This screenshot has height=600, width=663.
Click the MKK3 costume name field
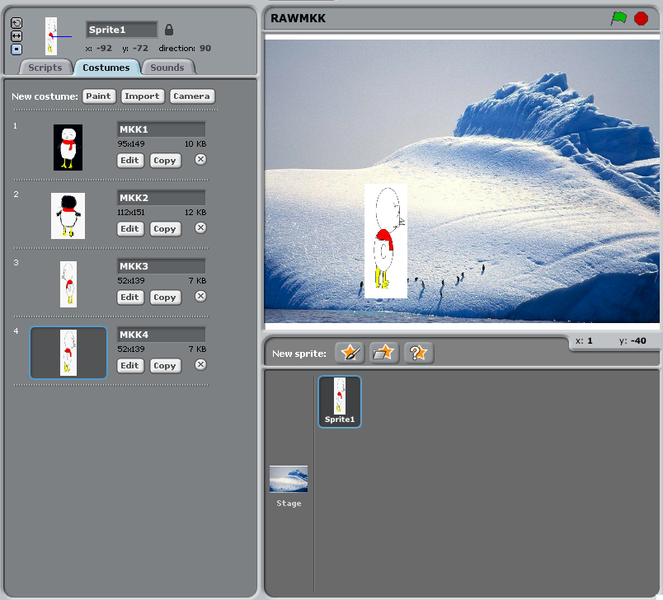[161, 266]
